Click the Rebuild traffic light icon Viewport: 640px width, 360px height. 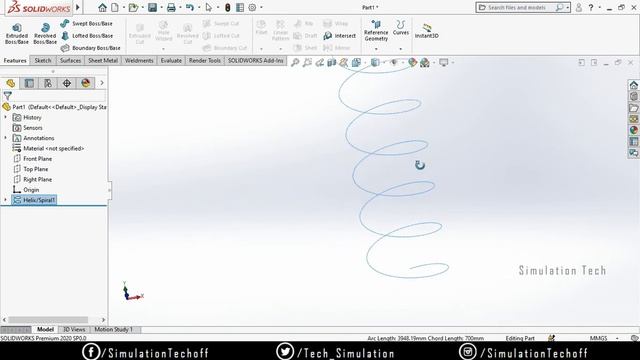[228, 7]
